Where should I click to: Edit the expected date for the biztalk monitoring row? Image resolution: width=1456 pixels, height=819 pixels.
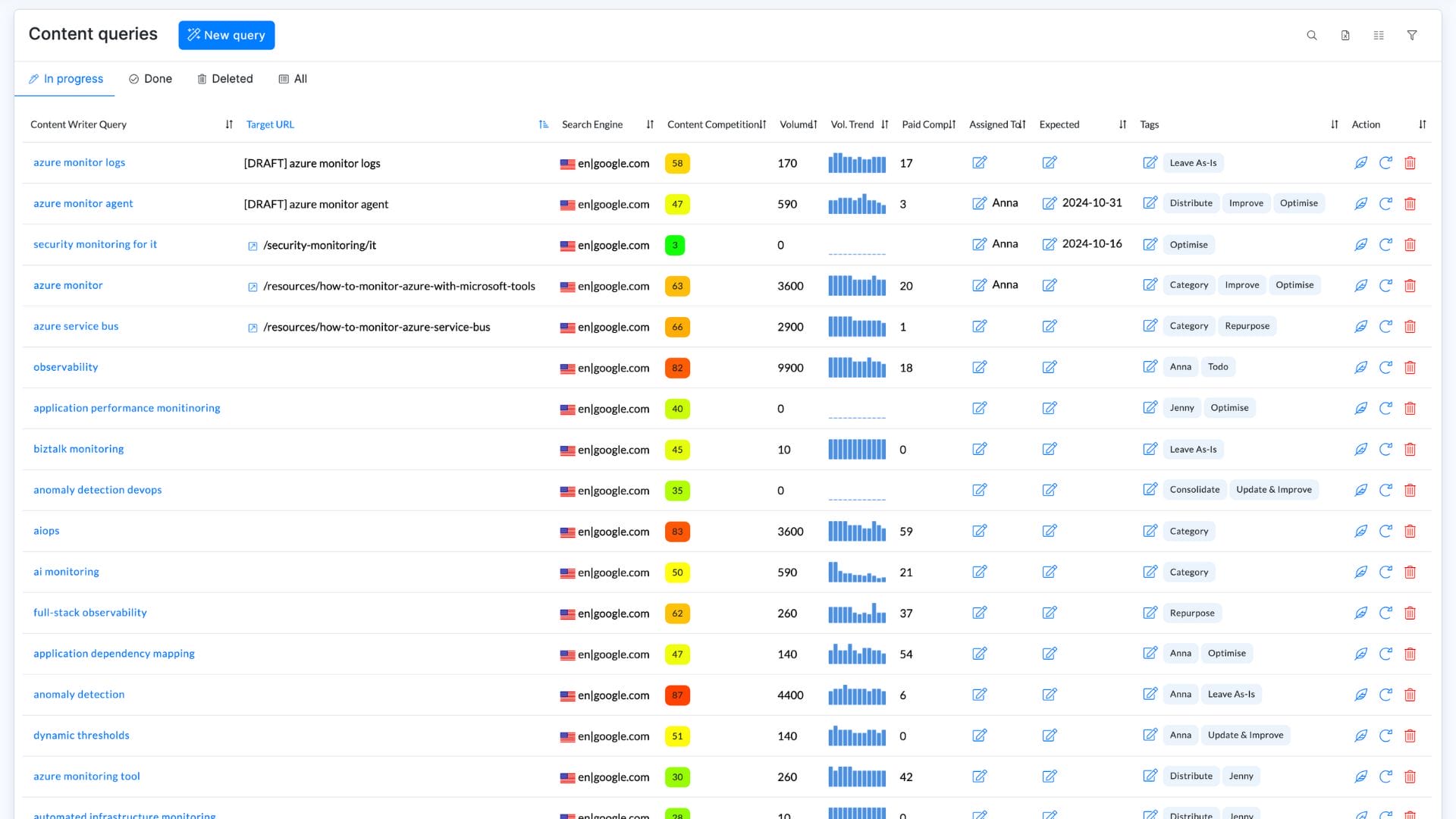(1050, 450)
